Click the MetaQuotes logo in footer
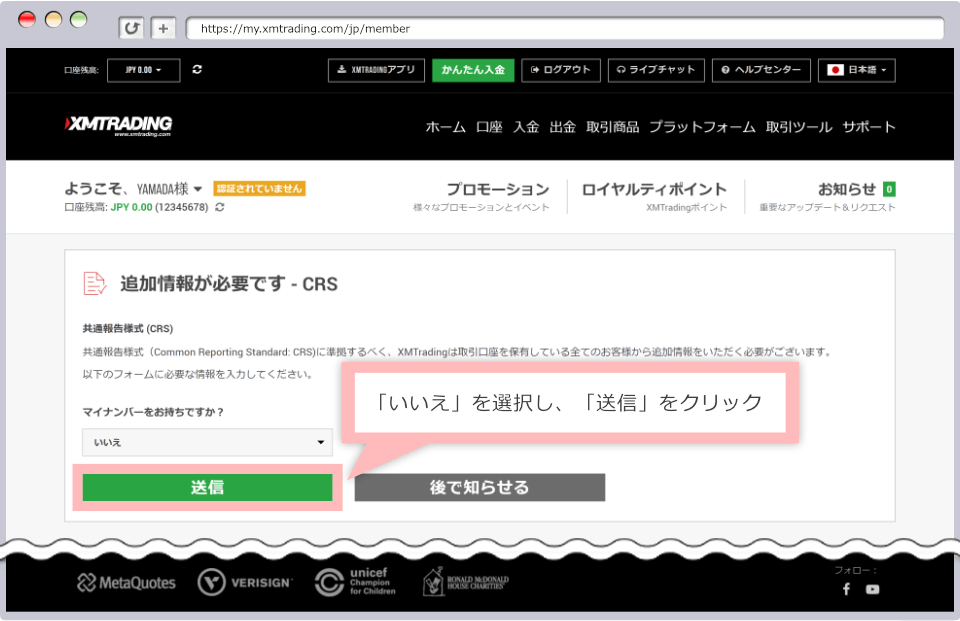This screenshot has width=960, height=621. point(126,582)
